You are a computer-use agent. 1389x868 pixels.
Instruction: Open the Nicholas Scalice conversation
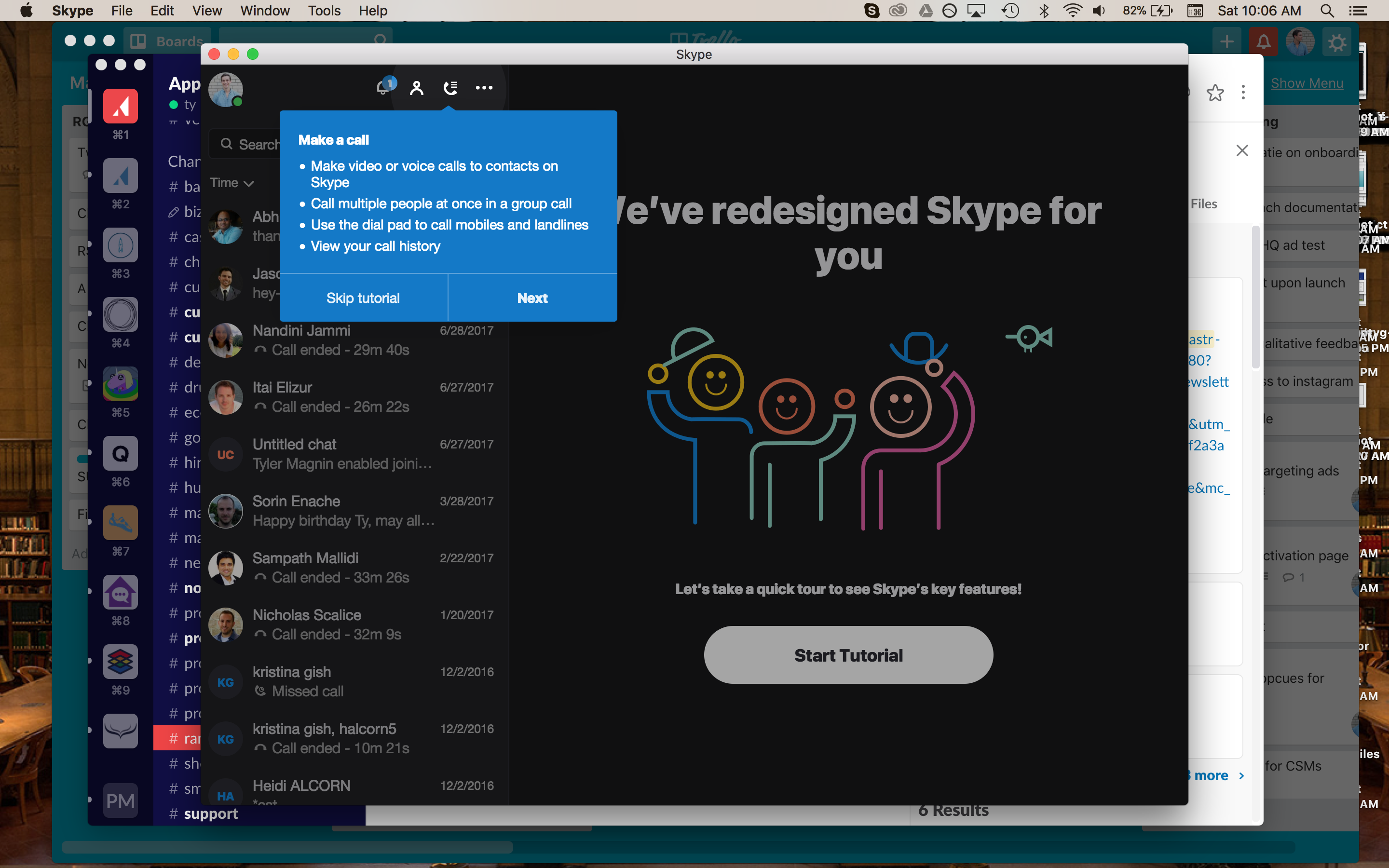coord(354,624)
